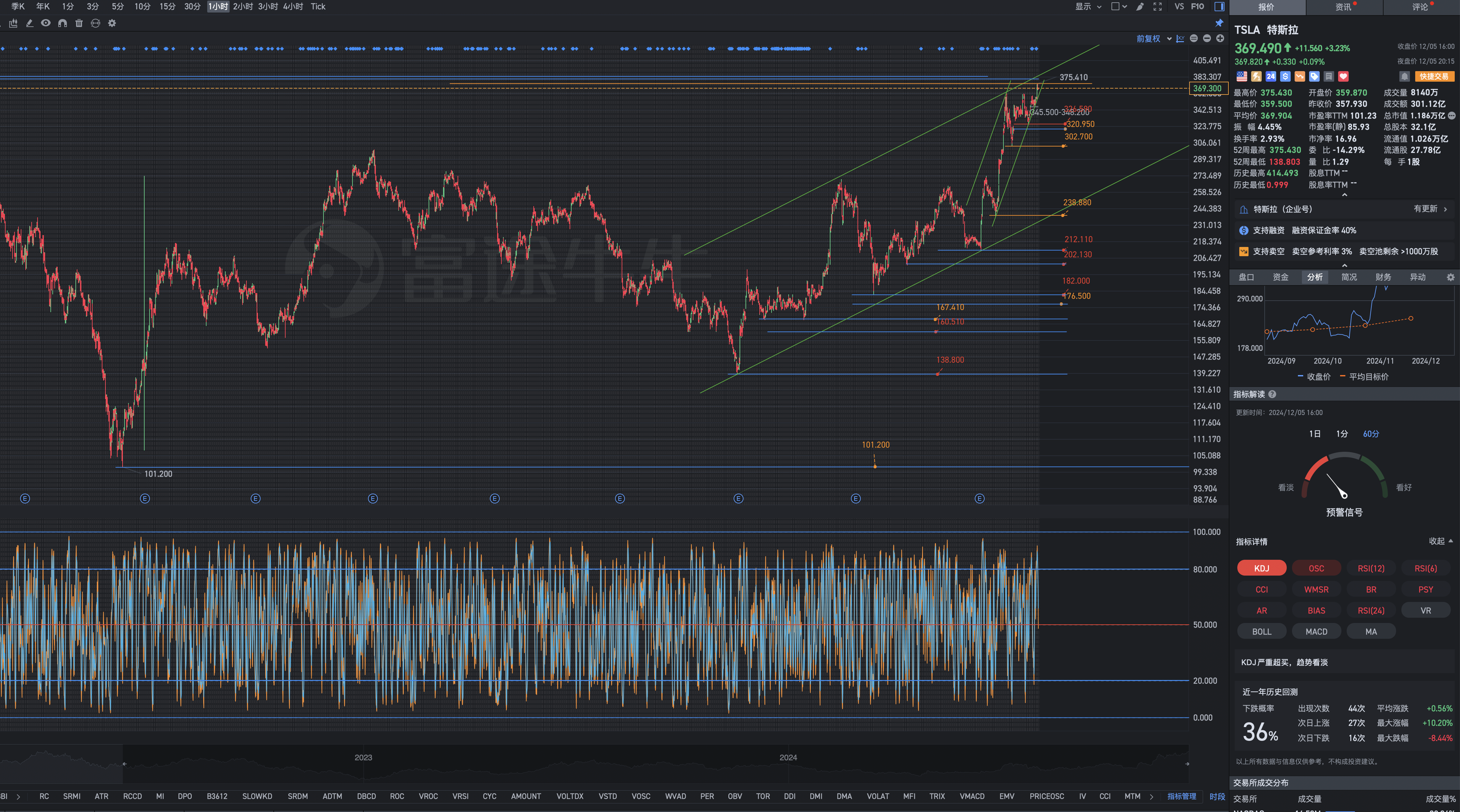Unpin the drawing toolbar via pushpin icon
Viewport: 1460px width, 812px height.
coord(1219,23)
